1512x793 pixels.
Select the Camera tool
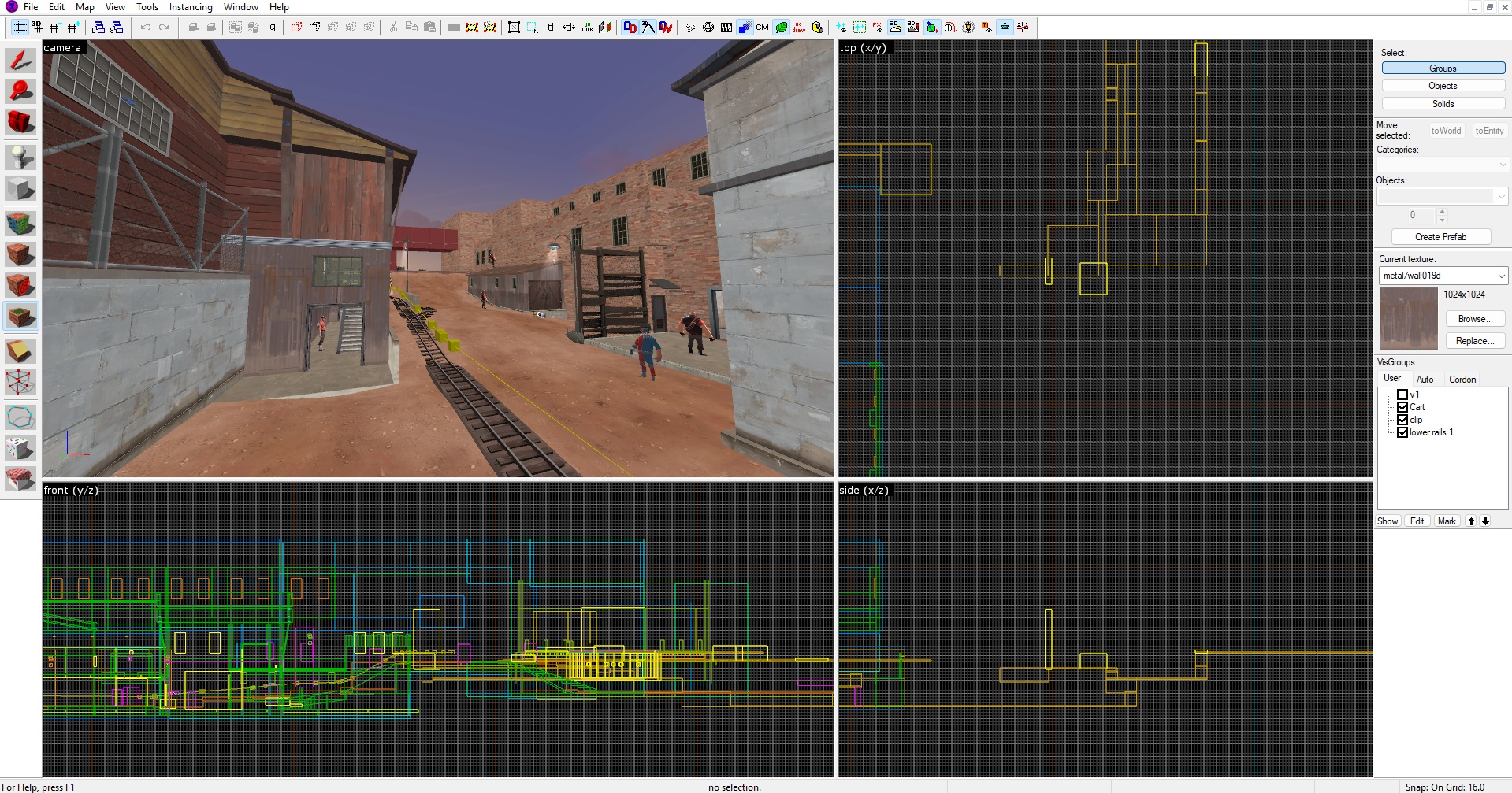tap(20, 123)
